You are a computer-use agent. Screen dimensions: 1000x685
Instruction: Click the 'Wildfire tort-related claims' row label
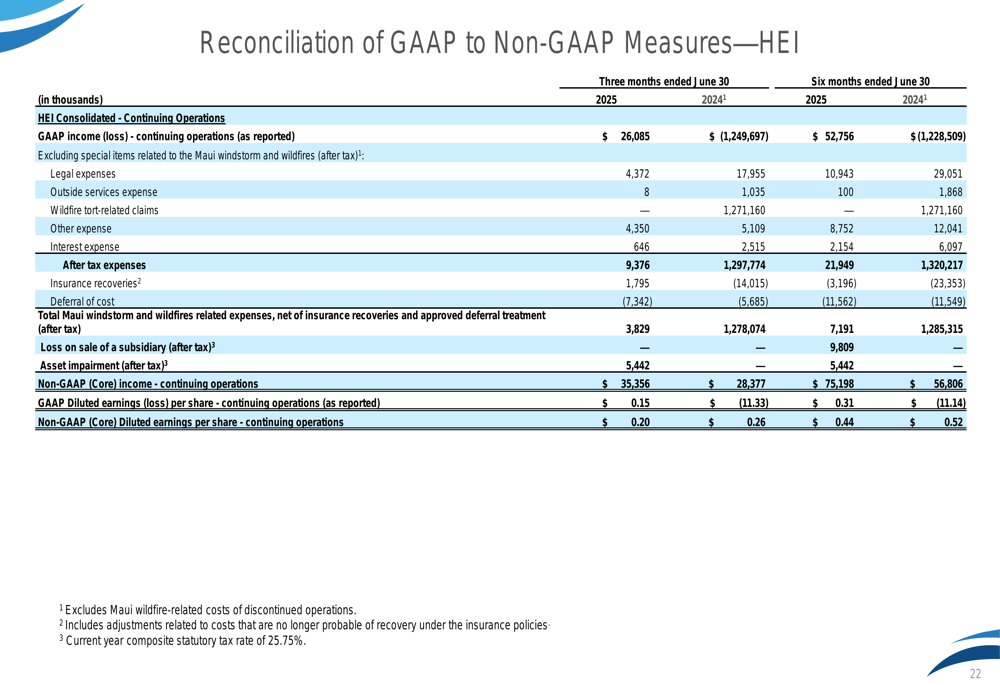point(104,210)
